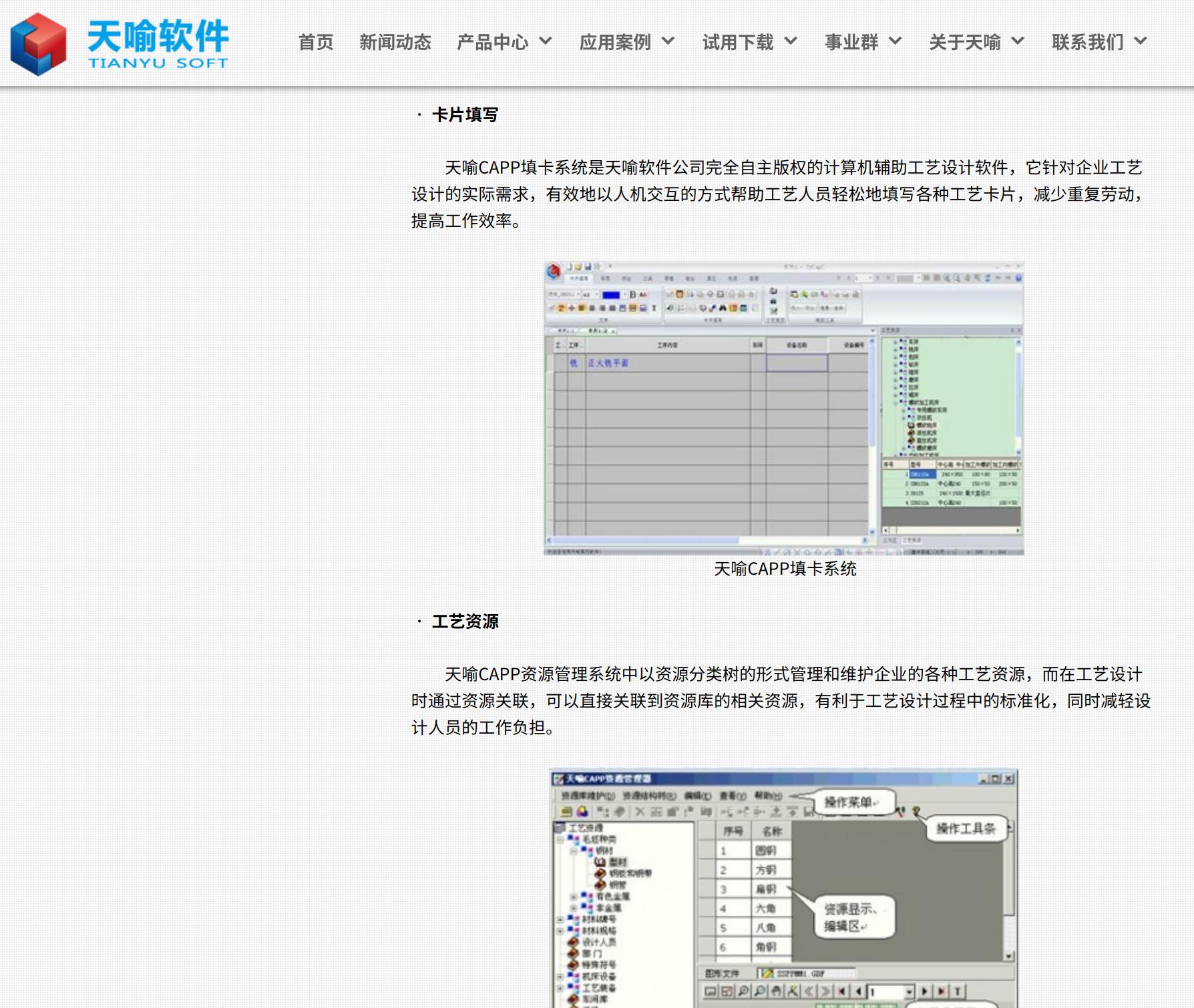Image resolution: width=1194 pixels, height=1008 pixels.
Task: Click the open-folder icon in CAPP quick access bar
Action: coord(578,266)
